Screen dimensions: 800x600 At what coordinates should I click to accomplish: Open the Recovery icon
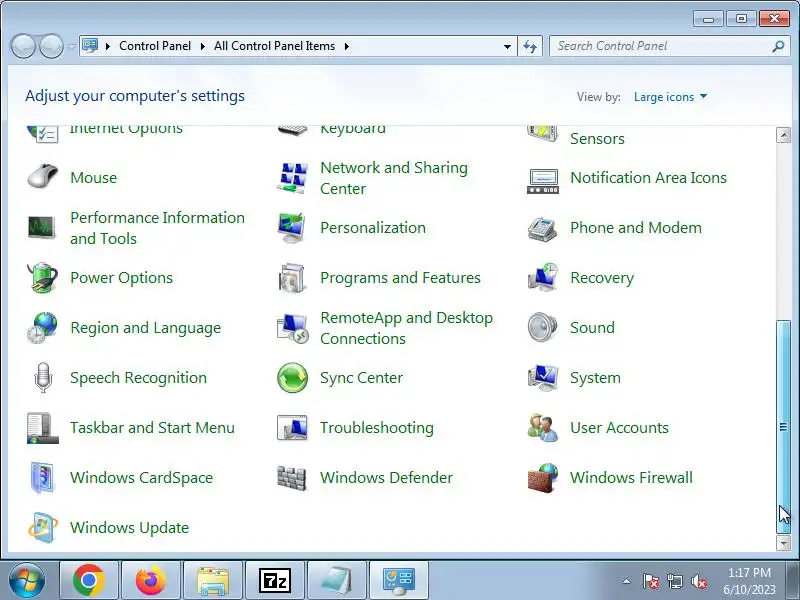[x=542, y=277]
